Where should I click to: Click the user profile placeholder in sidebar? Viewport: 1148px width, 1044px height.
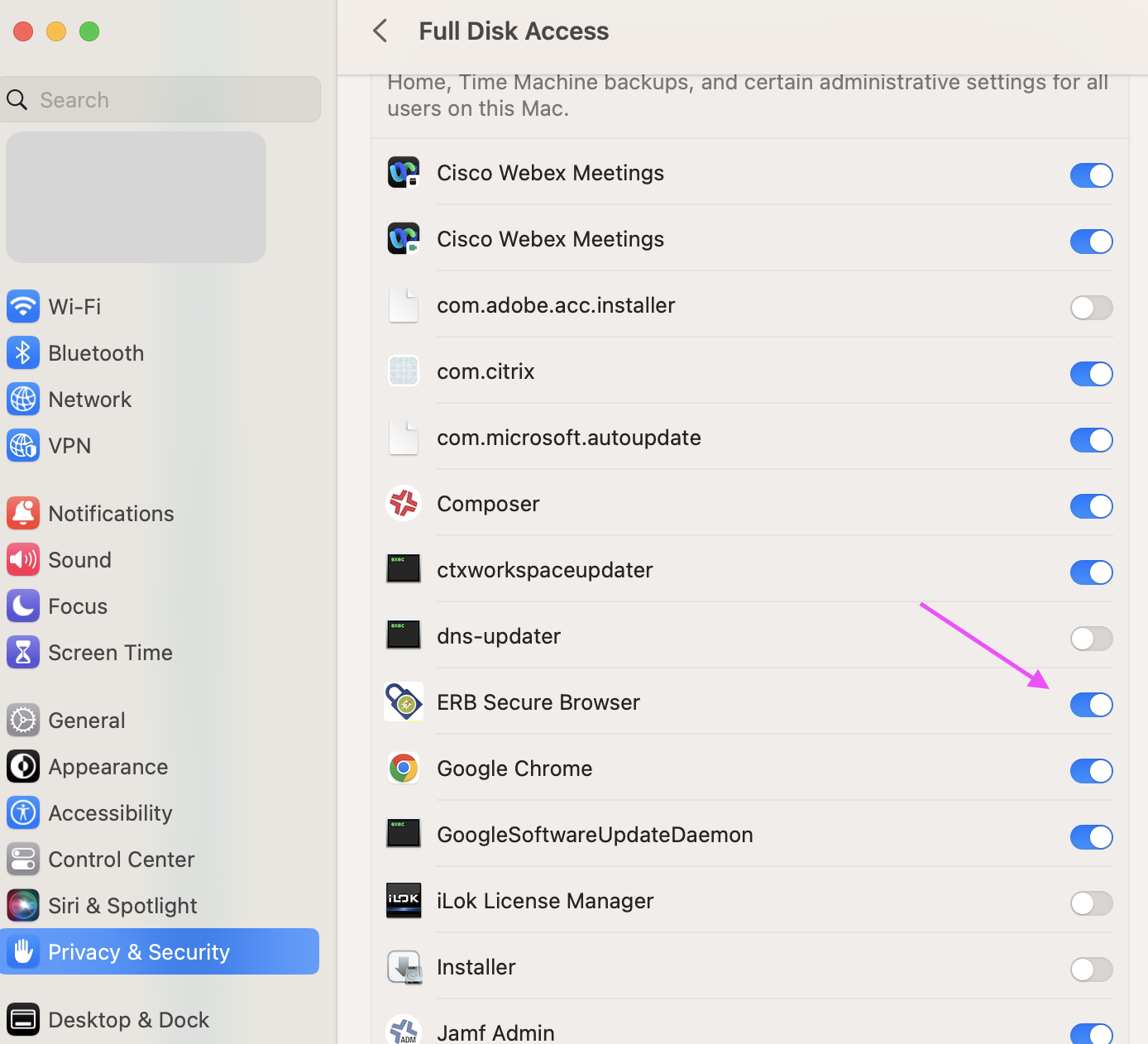136,198
